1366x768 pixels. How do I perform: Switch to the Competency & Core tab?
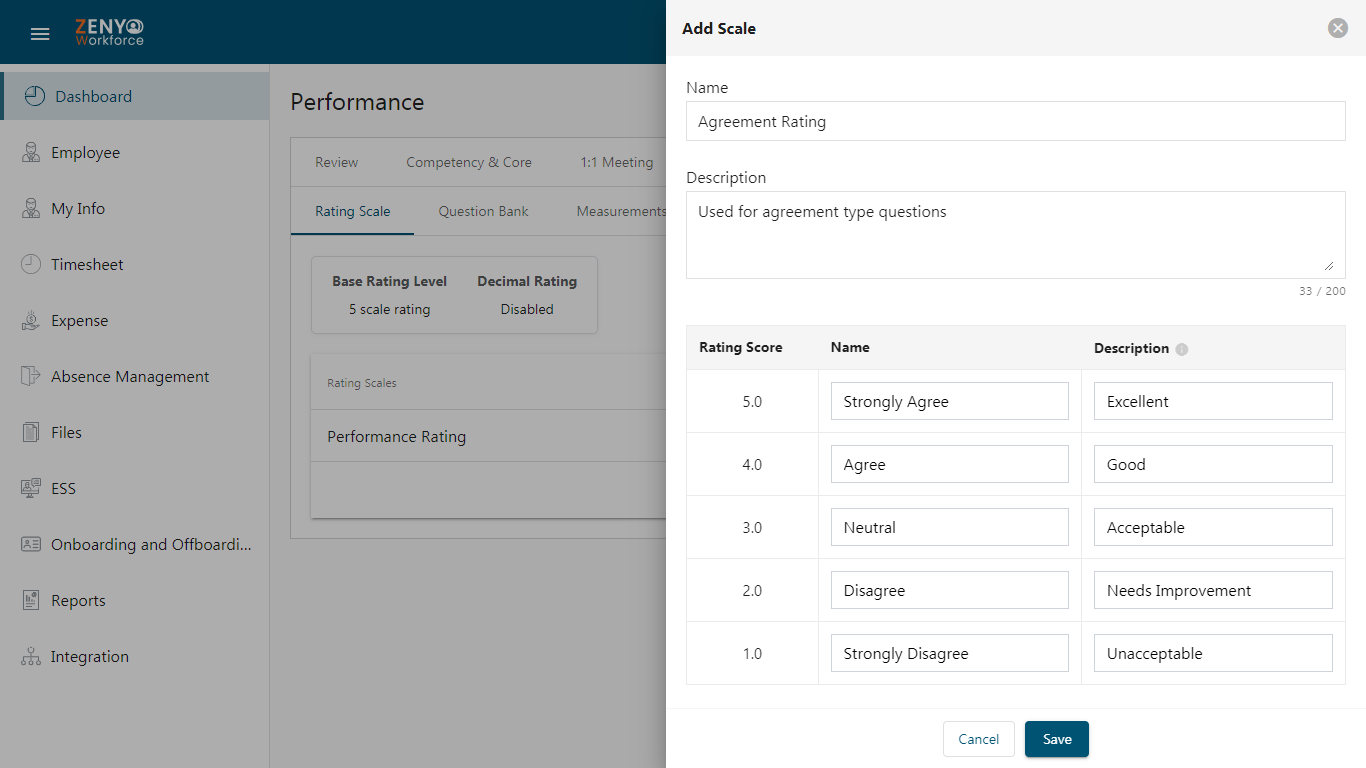coord(469,162)
